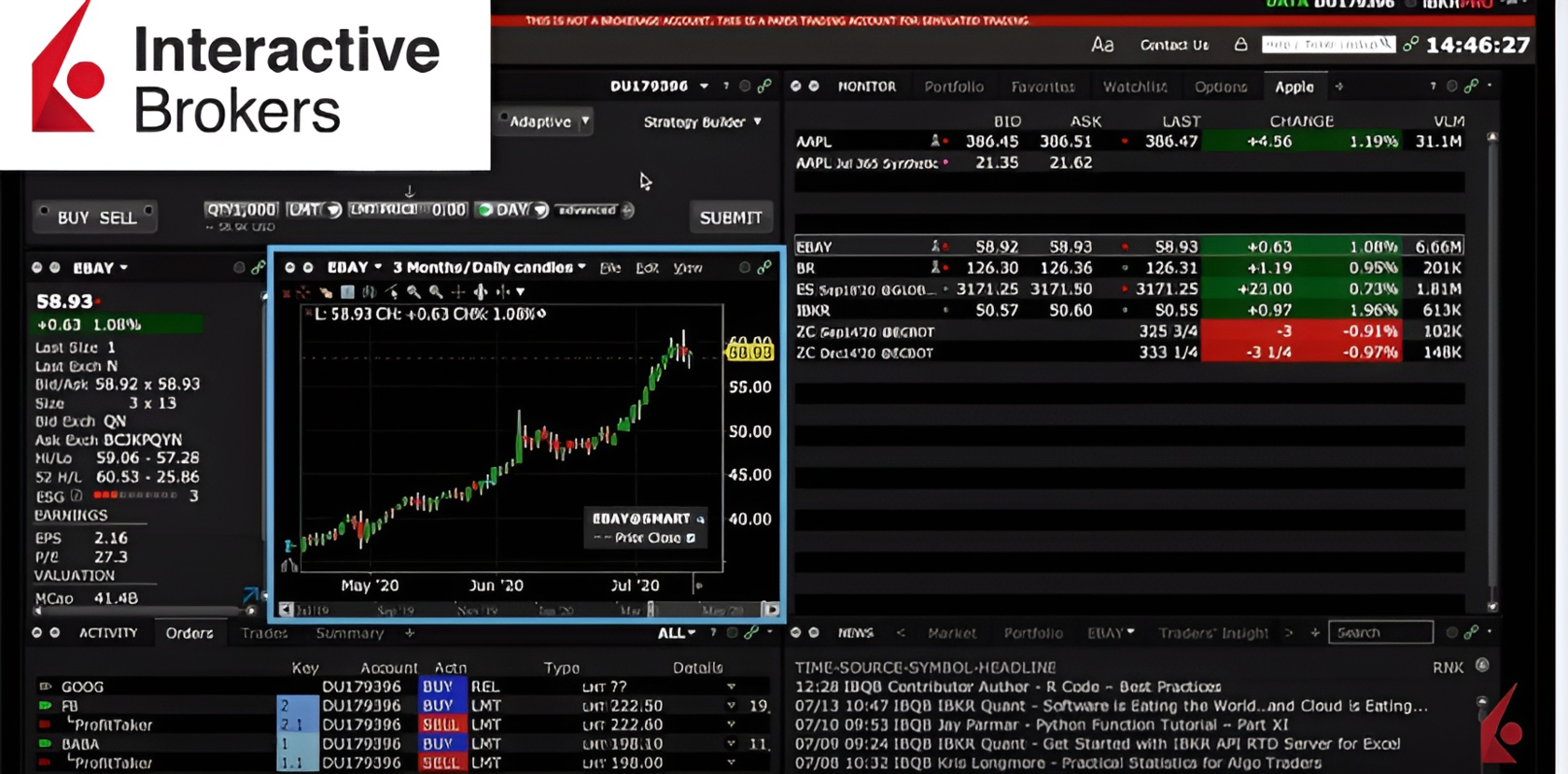Click the light blue square icon in chart toolbar
The height and width of the screenshot is (774, 1568).
click(347, 292)
